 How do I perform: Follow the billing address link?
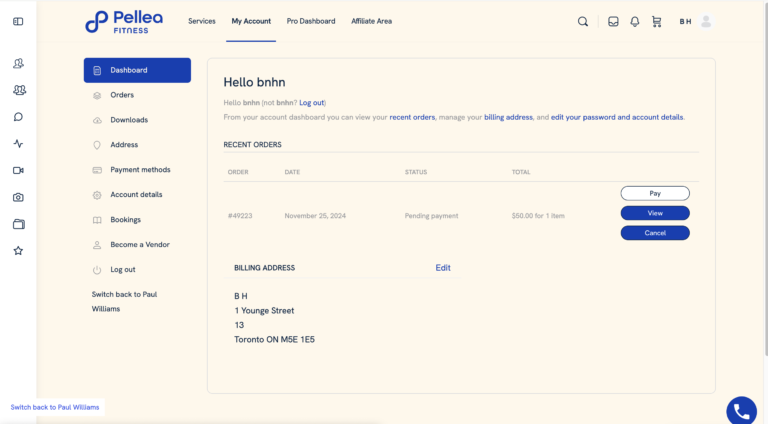pos(508,118)
